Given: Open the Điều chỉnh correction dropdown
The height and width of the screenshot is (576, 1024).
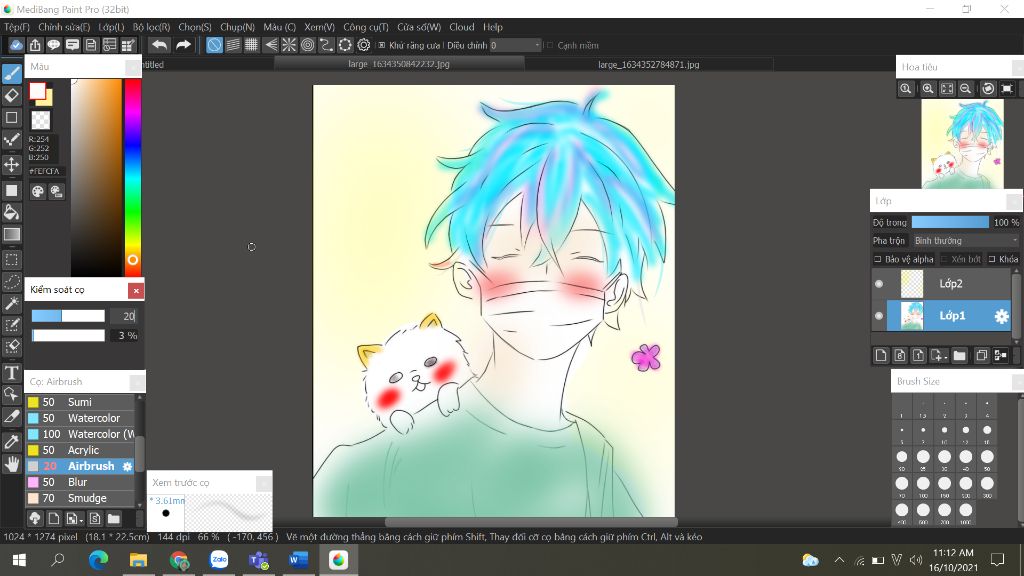Looking at the screenshot, I should click(x=515, y=45).
